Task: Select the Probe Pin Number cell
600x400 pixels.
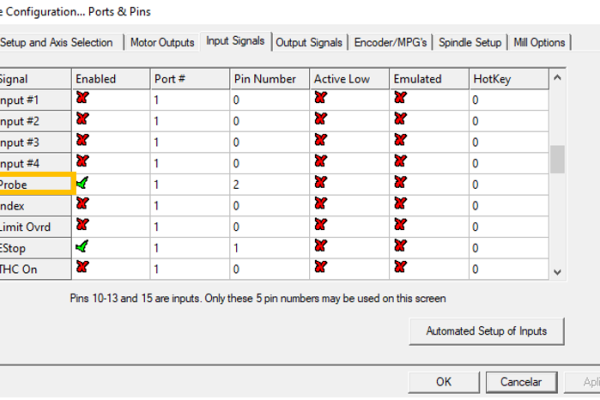Action: (x=268, y=183)
